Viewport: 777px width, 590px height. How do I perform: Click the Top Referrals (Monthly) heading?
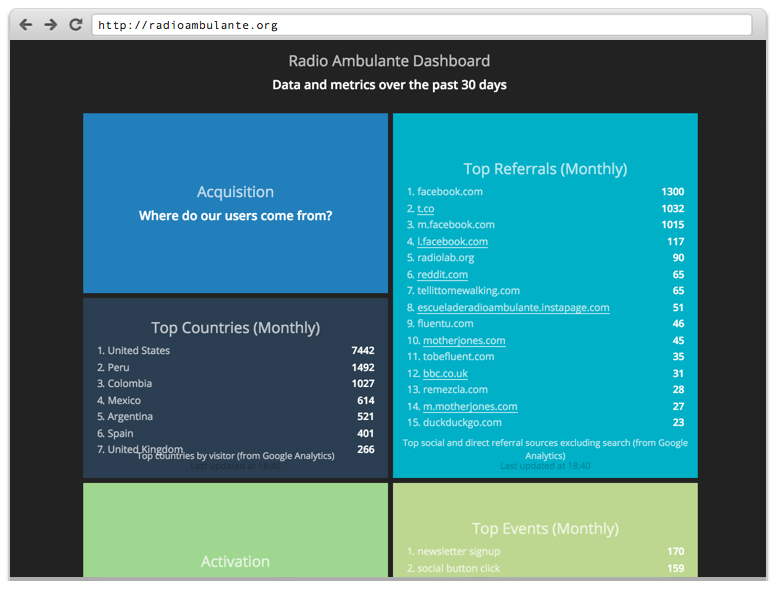click(x=545, y=169)
